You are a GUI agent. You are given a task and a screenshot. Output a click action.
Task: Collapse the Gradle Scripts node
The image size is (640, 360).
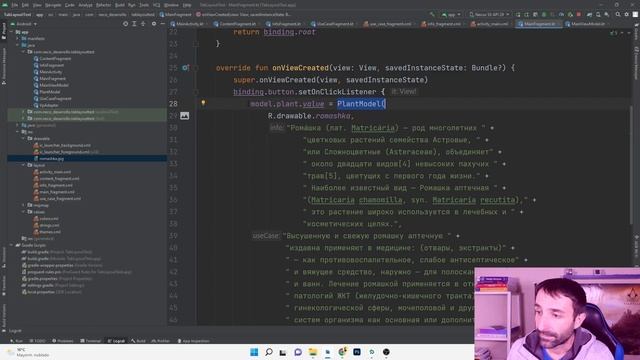tap(12, 245)
